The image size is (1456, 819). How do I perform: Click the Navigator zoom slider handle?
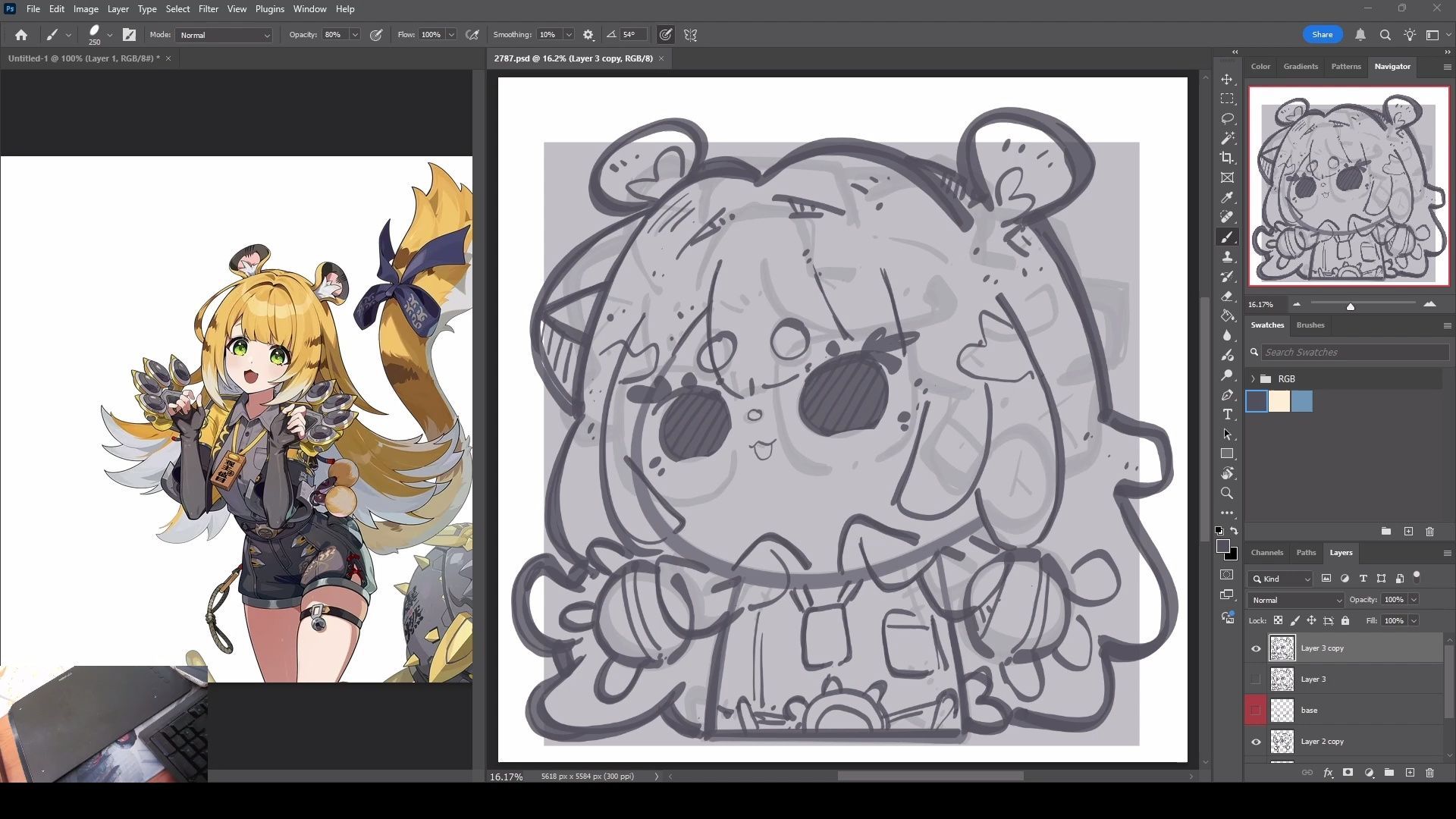[1350, 306]
